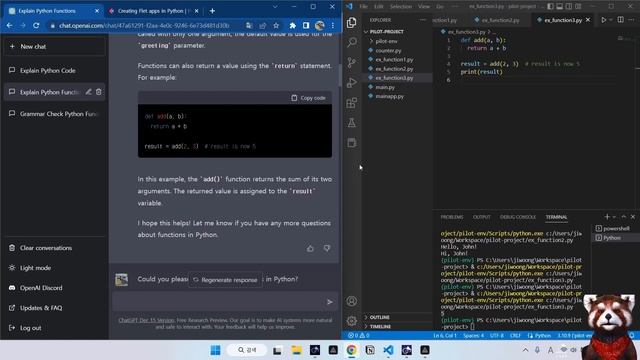Open VS Code Edit menu
Viewport: 640px width, 360px height.
tap(378, 6)
